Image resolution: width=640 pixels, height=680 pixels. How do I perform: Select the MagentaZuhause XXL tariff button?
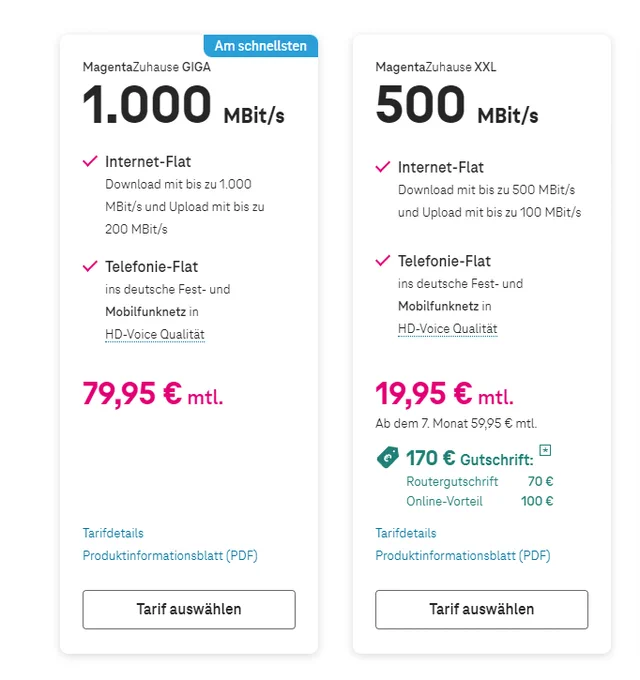point(482,609)
